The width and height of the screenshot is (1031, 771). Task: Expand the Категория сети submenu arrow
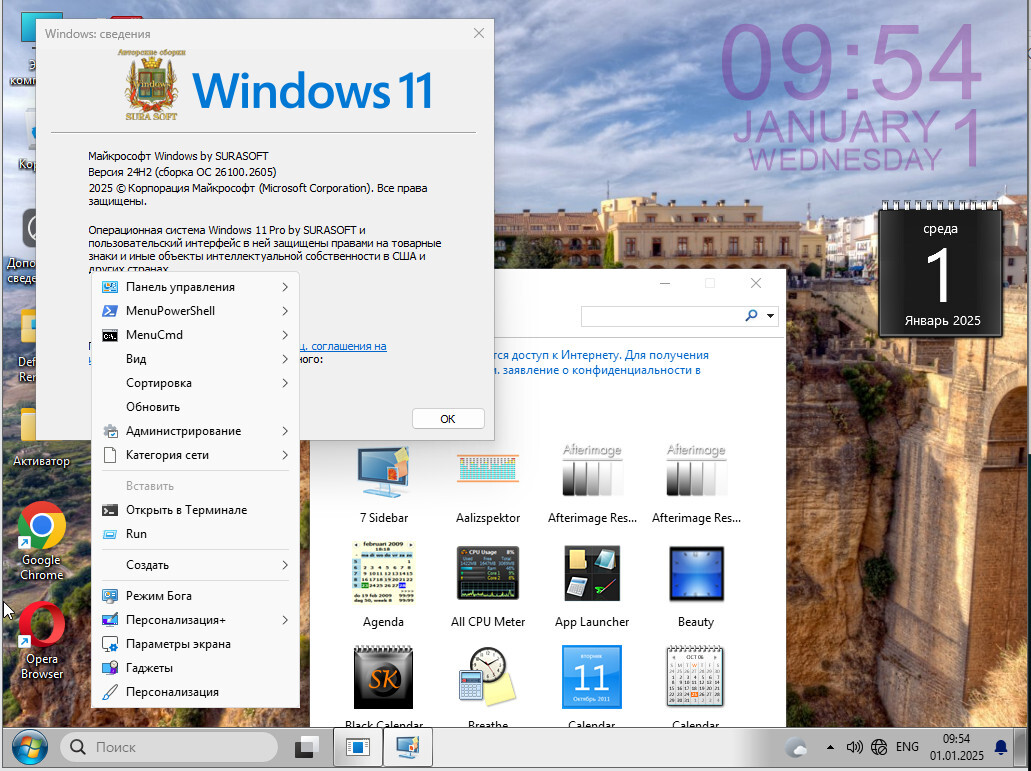pyautogui.click(x=285, y=455)
